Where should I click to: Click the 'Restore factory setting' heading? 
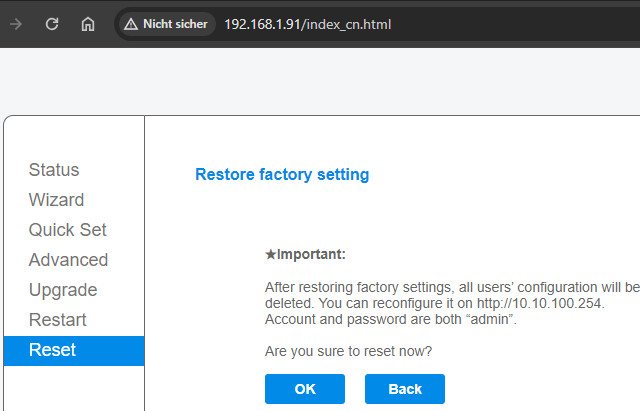[282, 175]
